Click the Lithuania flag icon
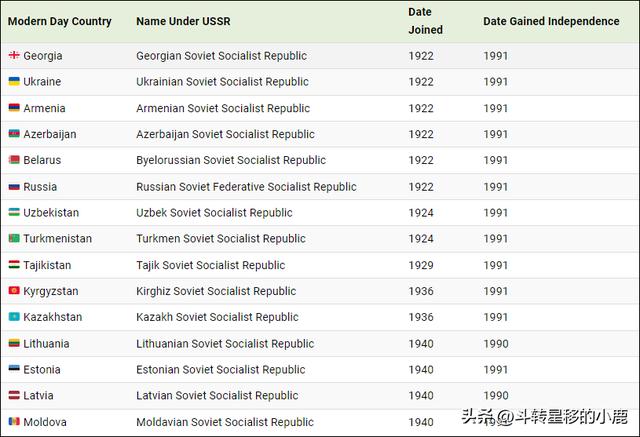This screenshot has width=640, height=437. point(14,343)
